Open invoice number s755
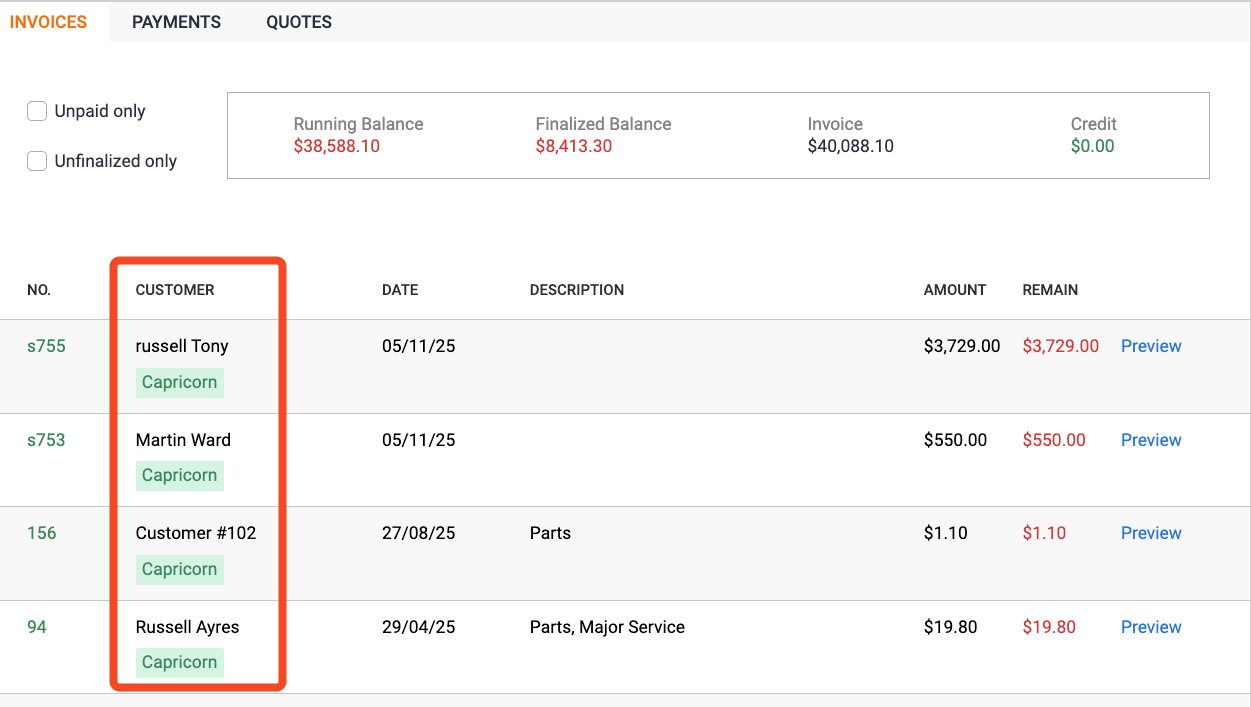The height and width of the screenshot is (707, 1251). [x=46, y=346]
